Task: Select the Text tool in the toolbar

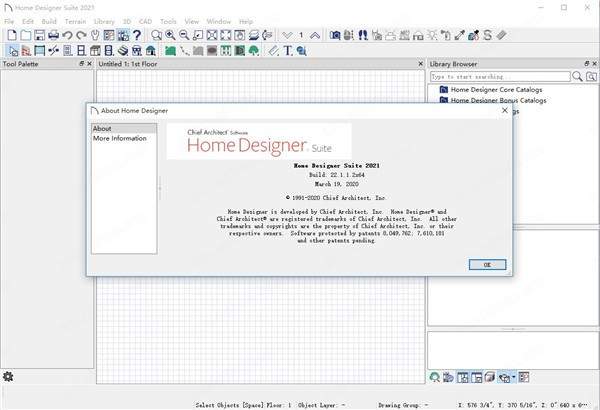Action: pyautogui.click(x=287, y=50)
